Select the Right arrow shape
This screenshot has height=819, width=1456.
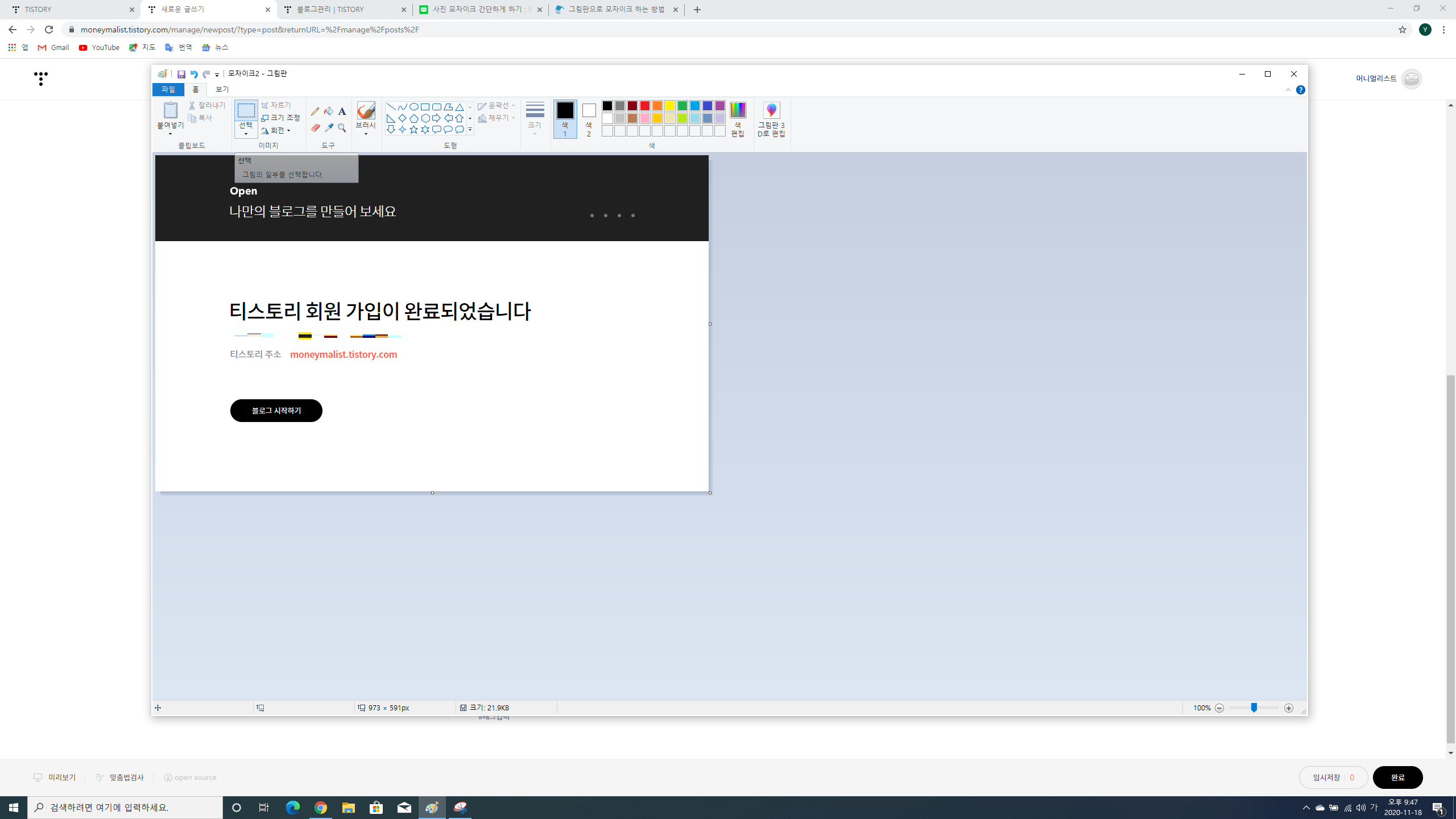pyautogui.click(x=436, y=118)
